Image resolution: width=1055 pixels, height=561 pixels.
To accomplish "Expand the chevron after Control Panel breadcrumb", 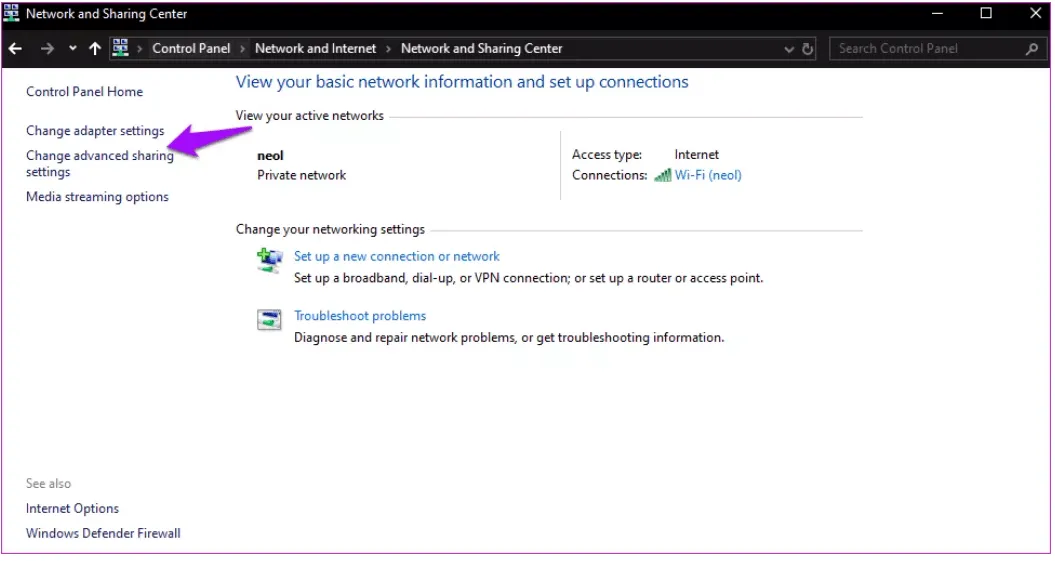I will pyautogui.click(x=243, y=48).
